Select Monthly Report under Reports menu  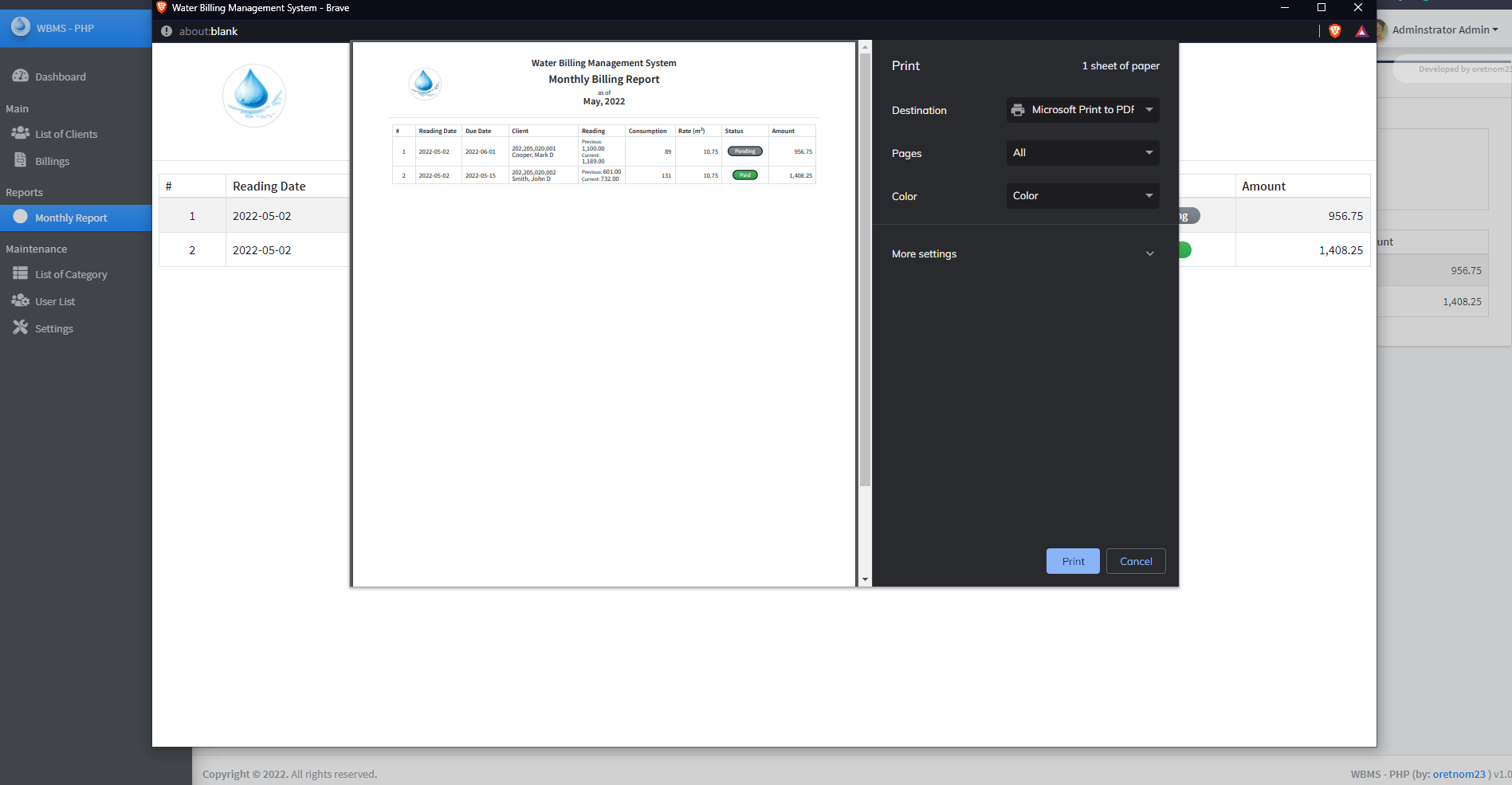[x=73, y=217]
